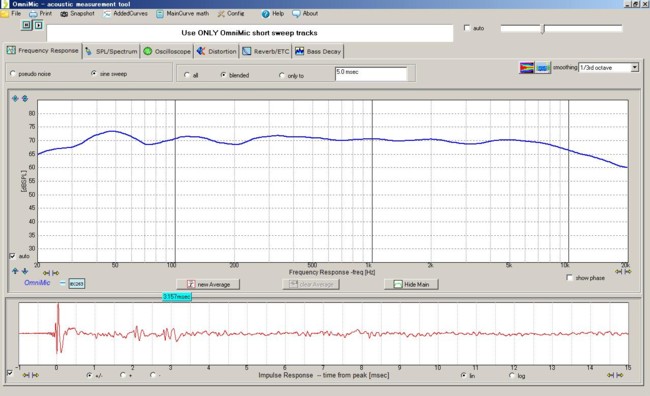
Task: Click left range arrow near 20k
Action: click(618, 272)
